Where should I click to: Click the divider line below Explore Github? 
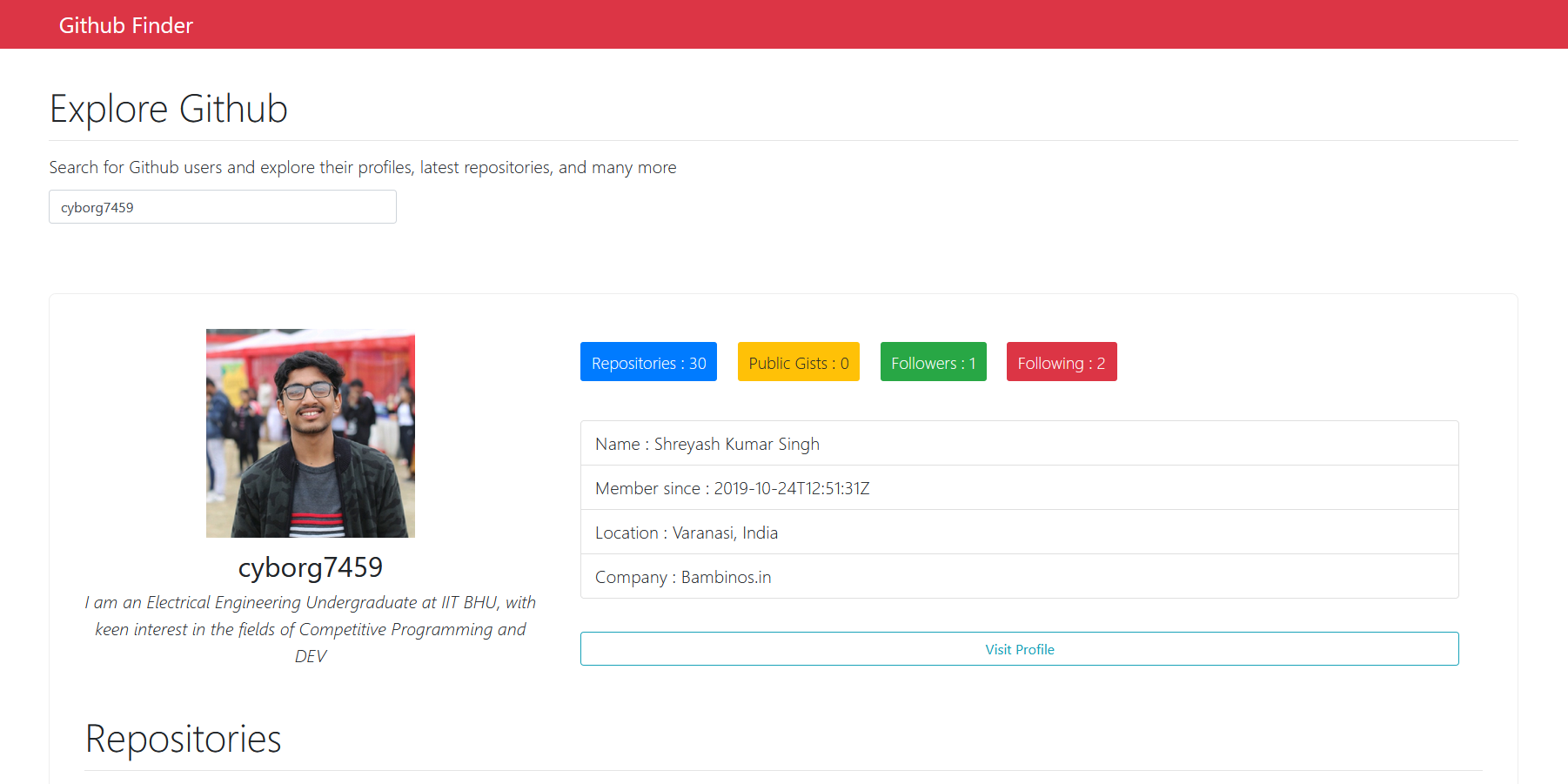(783, 140)
